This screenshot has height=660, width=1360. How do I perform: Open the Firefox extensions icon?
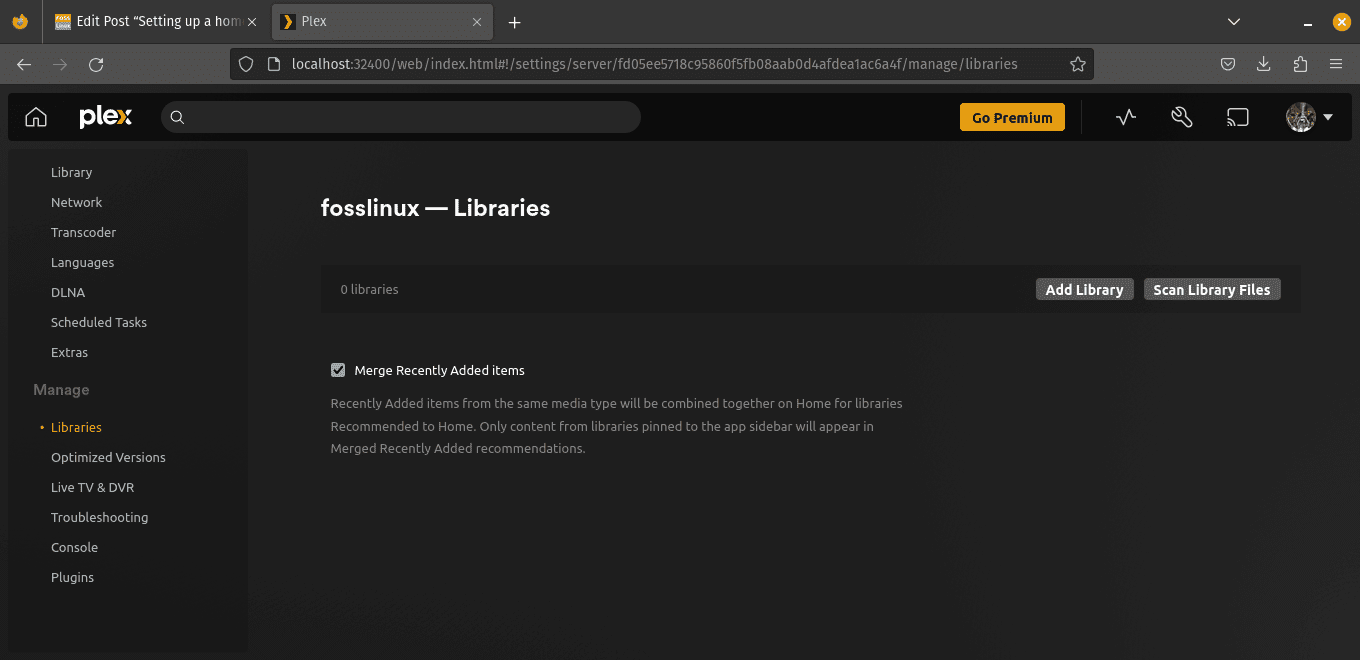[1300, 64]
